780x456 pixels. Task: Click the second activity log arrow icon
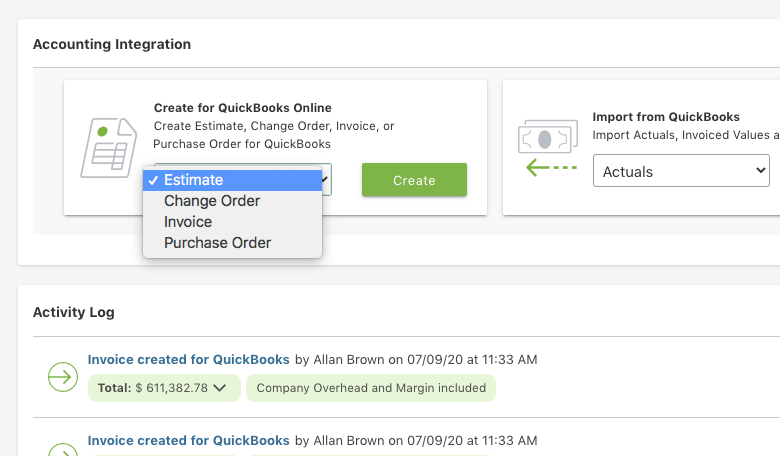click(x=63, y=449)
